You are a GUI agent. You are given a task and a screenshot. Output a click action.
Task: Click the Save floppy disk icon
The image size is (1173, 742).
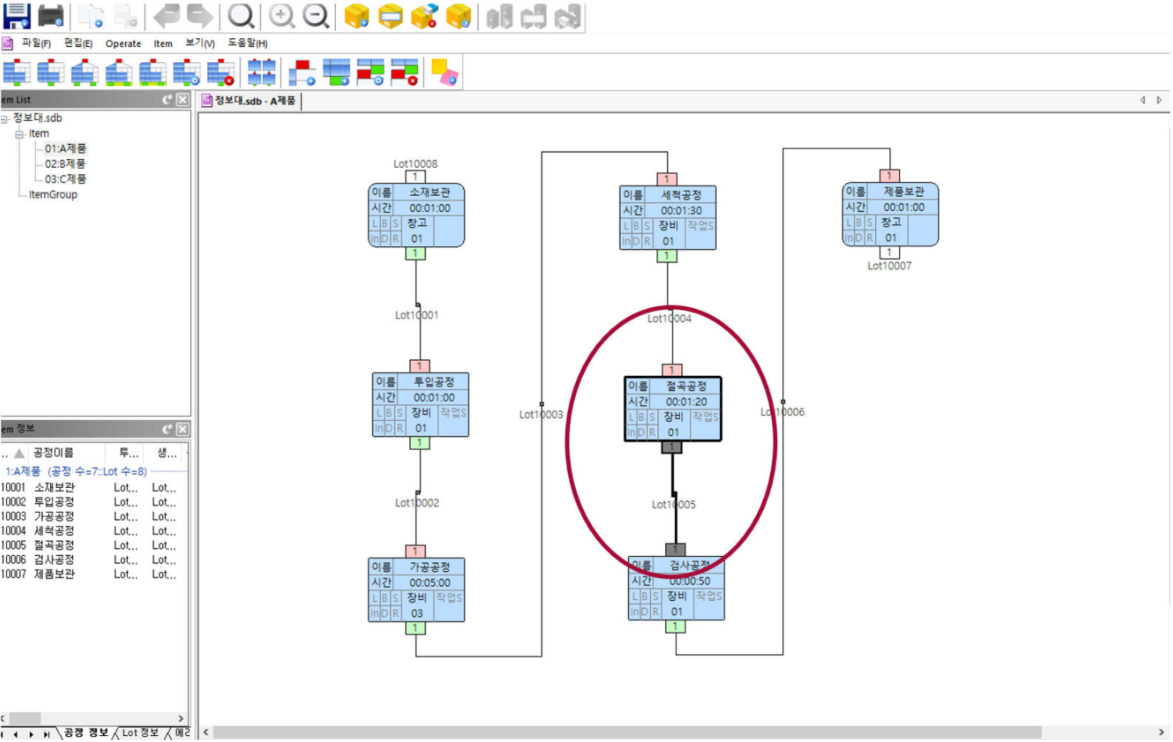(16, 16)
